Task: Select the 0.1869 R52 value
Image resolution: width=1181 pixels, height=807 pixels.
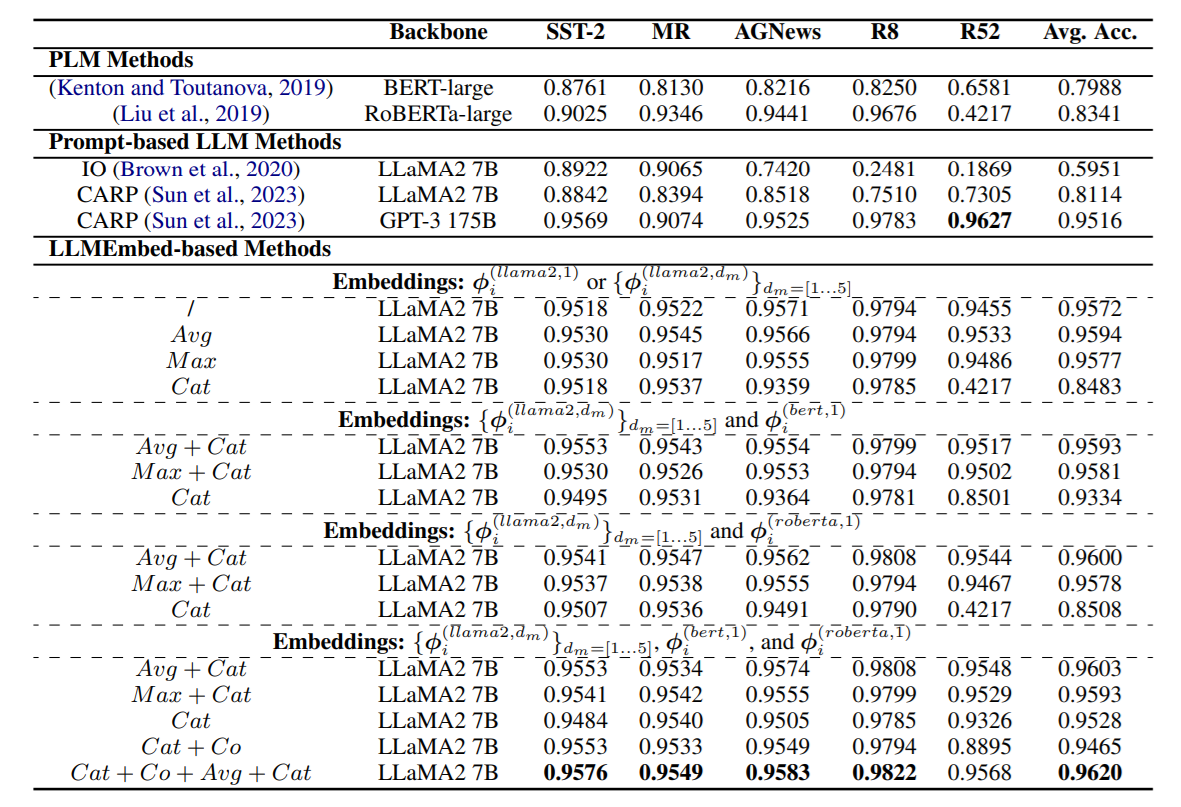Action: (x=979, y=170)
